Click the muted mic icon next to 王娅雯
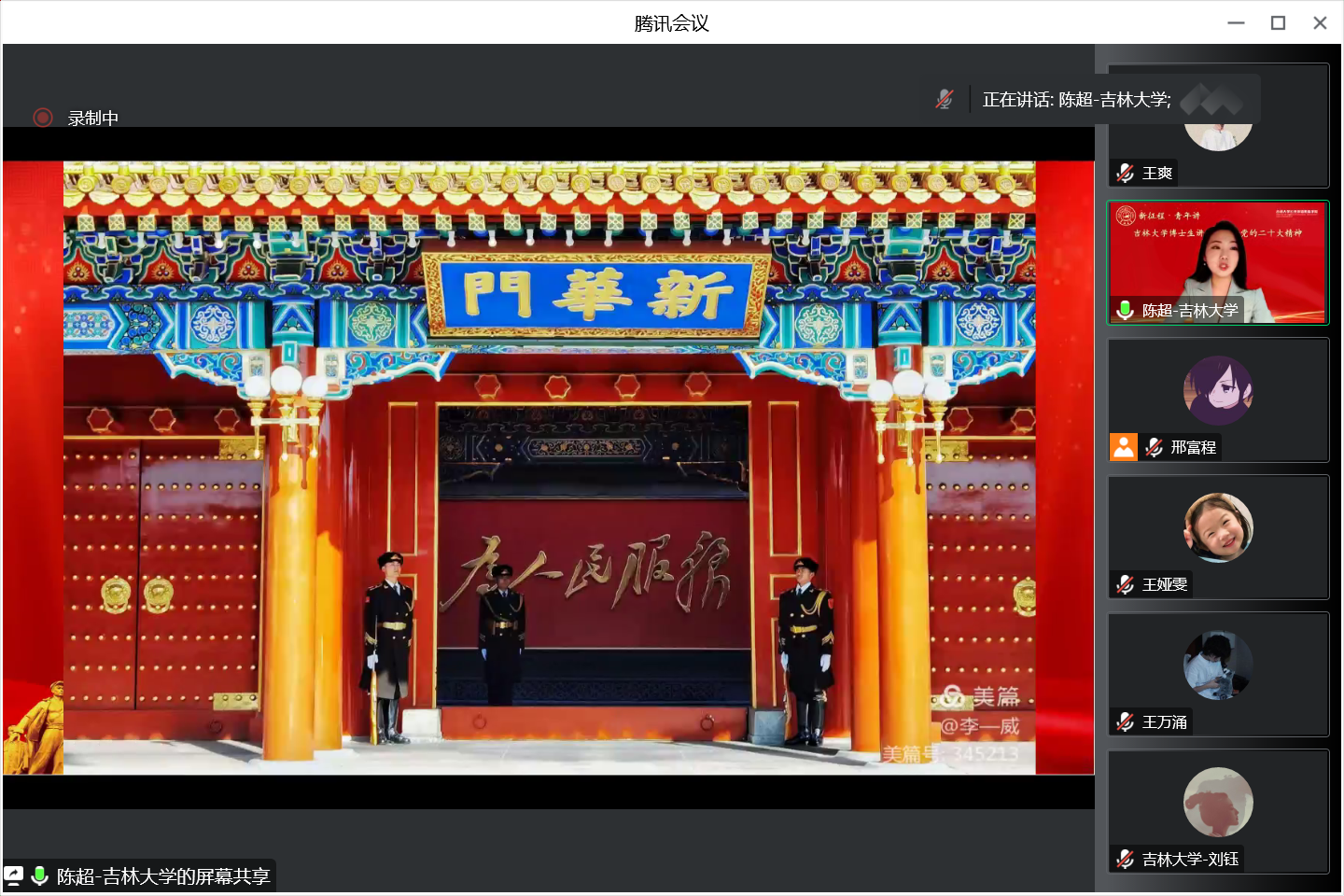Image resolution: width=1344 pixels, height=896 pixels. pyautogui.click(x=1126, y=584)
